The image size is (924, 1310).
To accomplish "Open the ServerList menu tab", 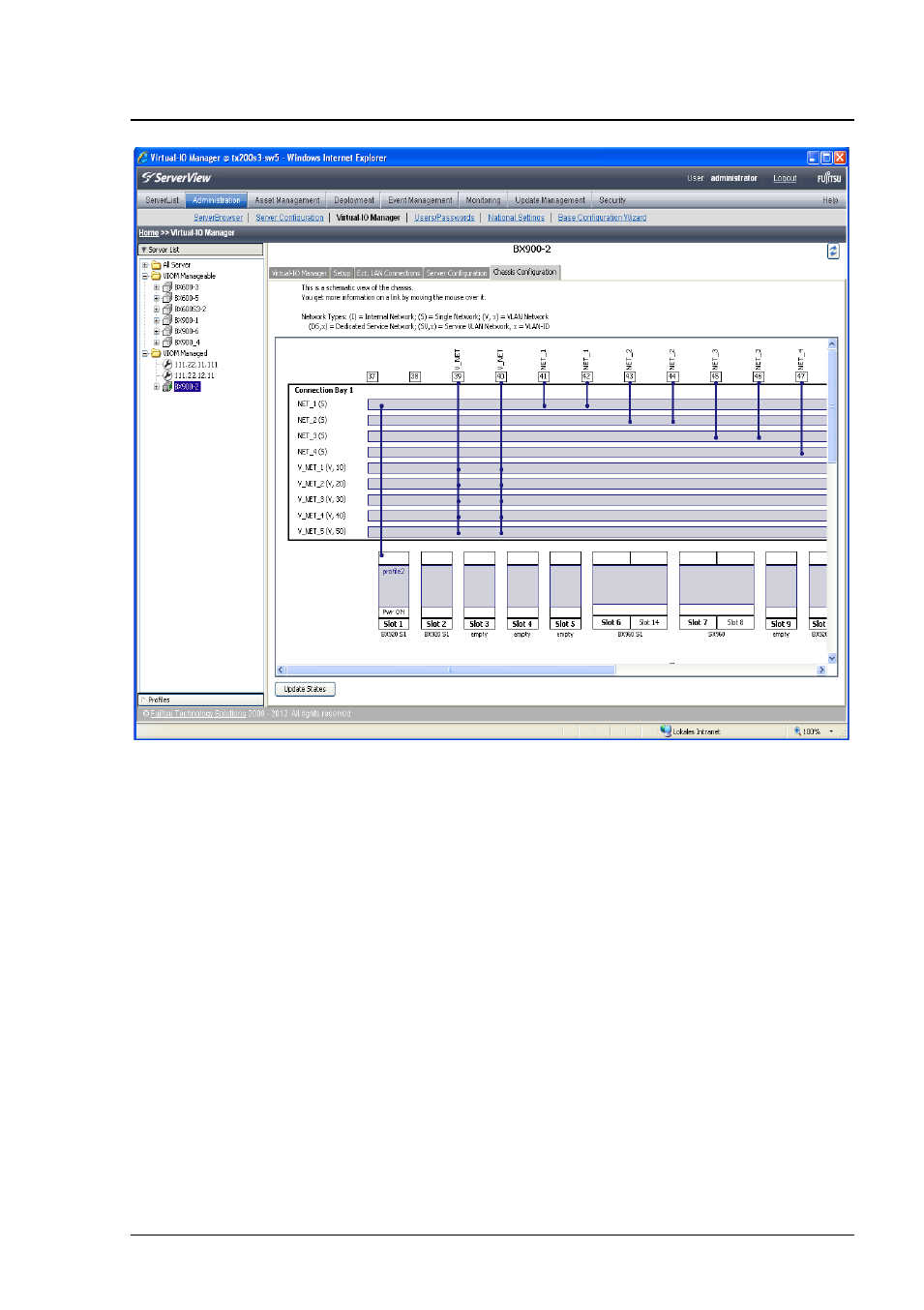I will coord(163,200).
